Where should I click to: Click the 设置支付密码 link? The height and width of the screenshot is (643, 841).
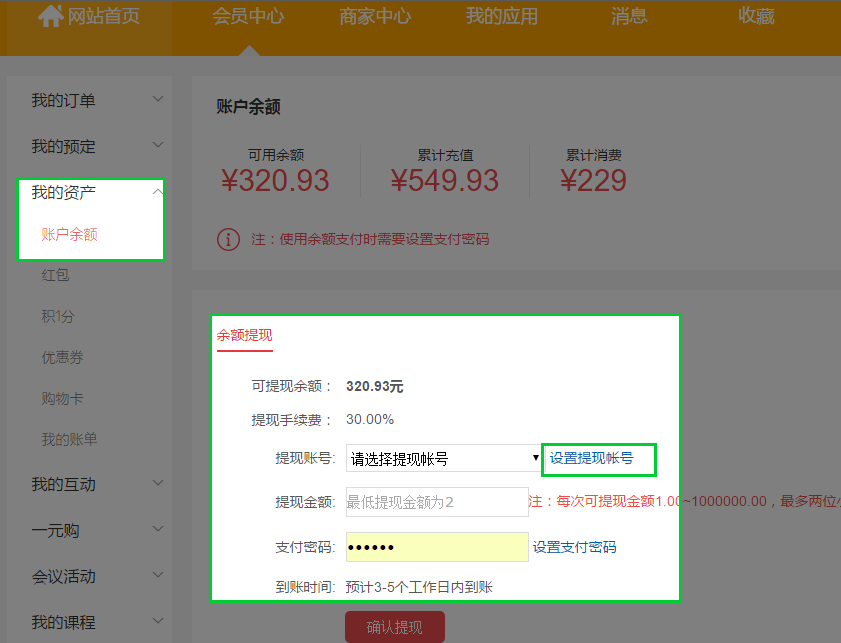pos(574,547)
